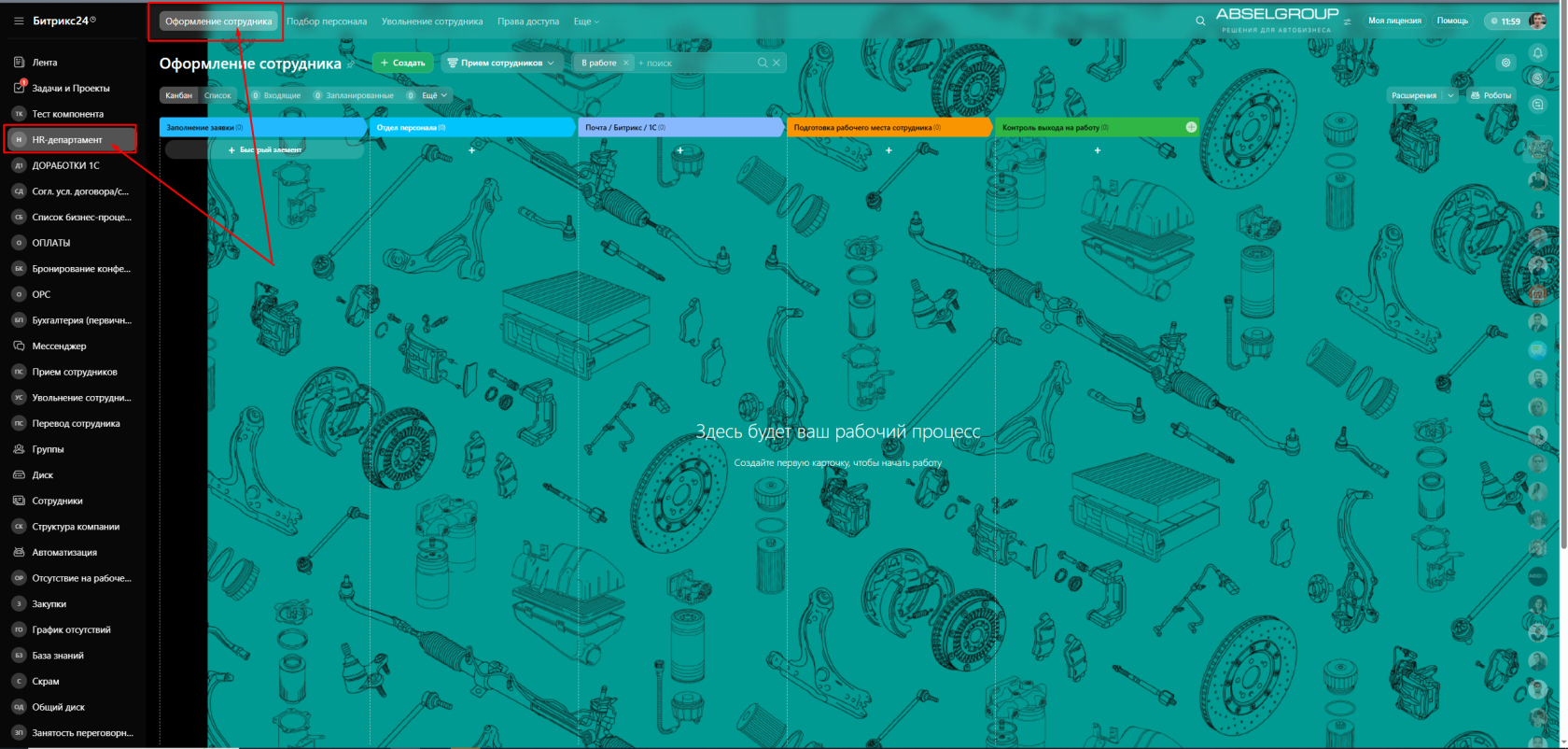Click the Диск drive icon
The image size is (1568, 749).
[19, 474]
